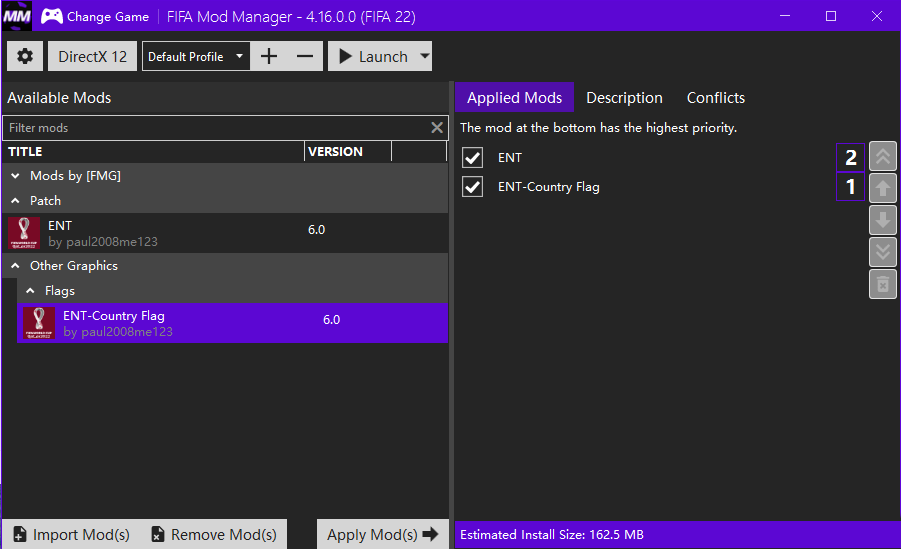Launch the game with mods
901x549 pixels.
click(x=373, y=56)
